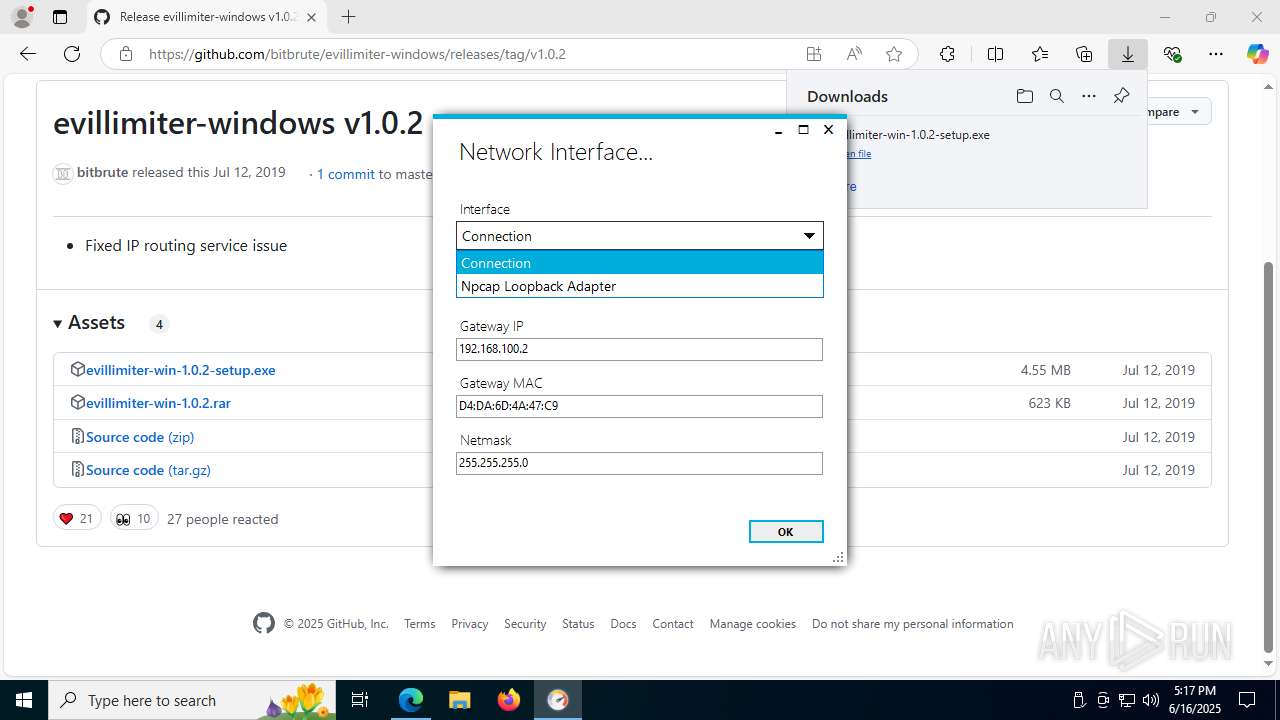
Task: Open more options in Downloads panel
Action: (x=1089, y=96)
